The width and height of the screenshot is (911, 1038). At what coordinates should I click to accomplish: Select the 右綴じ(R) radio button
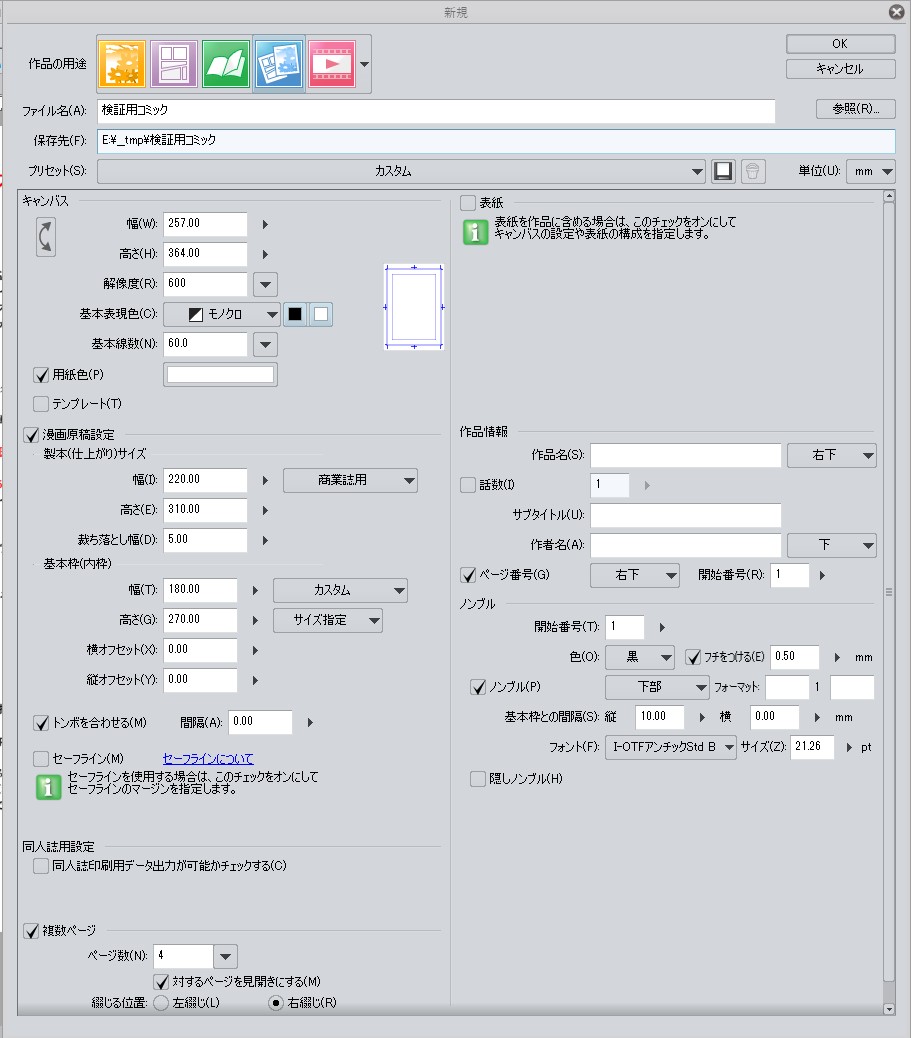coord(276,1003)
